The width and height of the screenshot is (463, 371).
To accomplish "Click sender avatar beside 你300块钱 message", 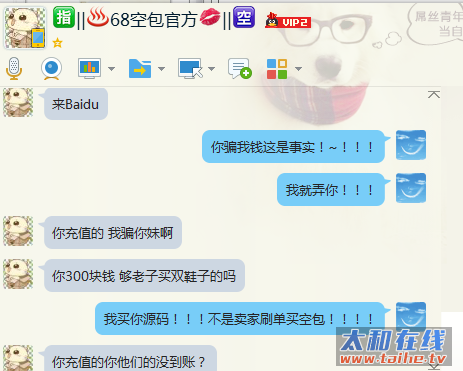I will [x=18, y=274].
